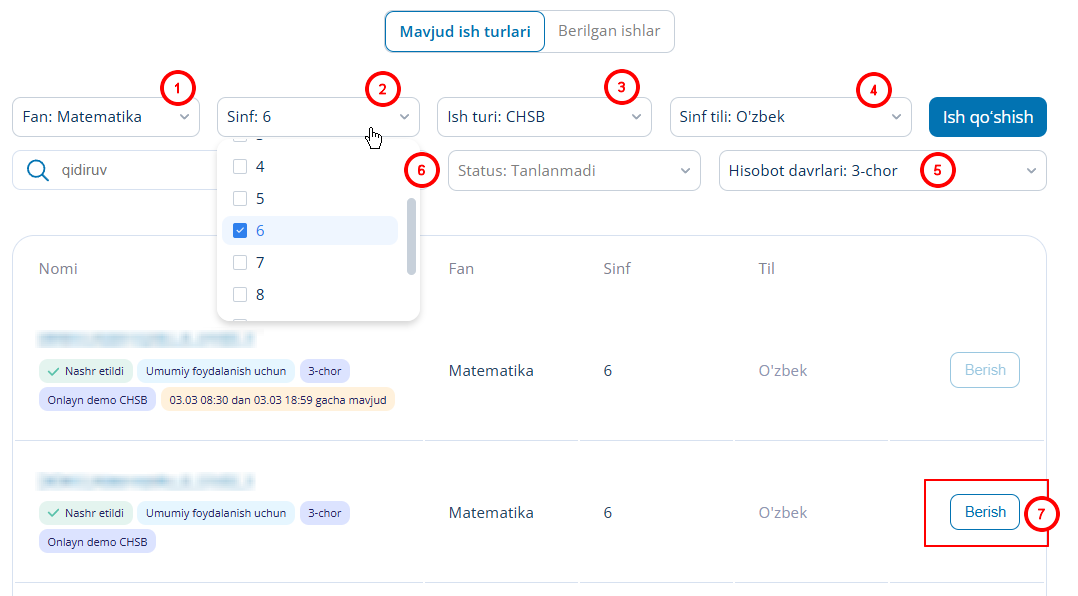Click the Hisobot davrlari chevron arrow
This screenshot has width=1078, height=596.
click(1031, 170)
